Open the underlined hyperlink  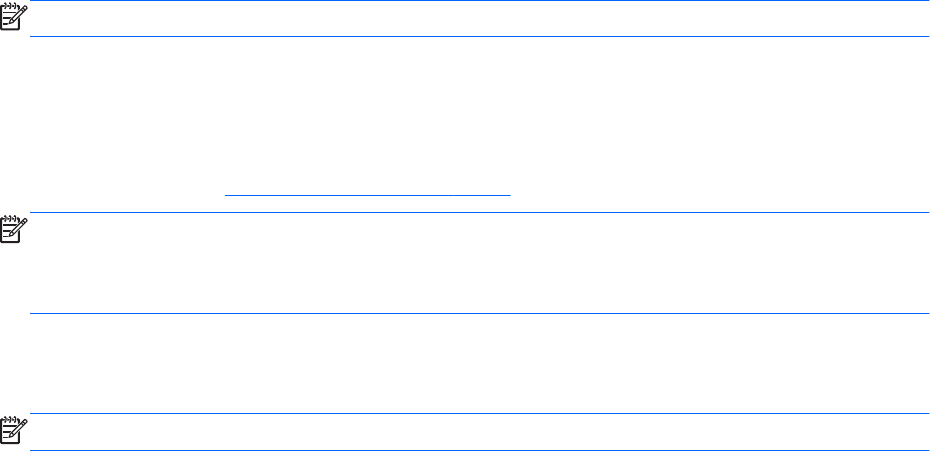click(x=367, y=195)
